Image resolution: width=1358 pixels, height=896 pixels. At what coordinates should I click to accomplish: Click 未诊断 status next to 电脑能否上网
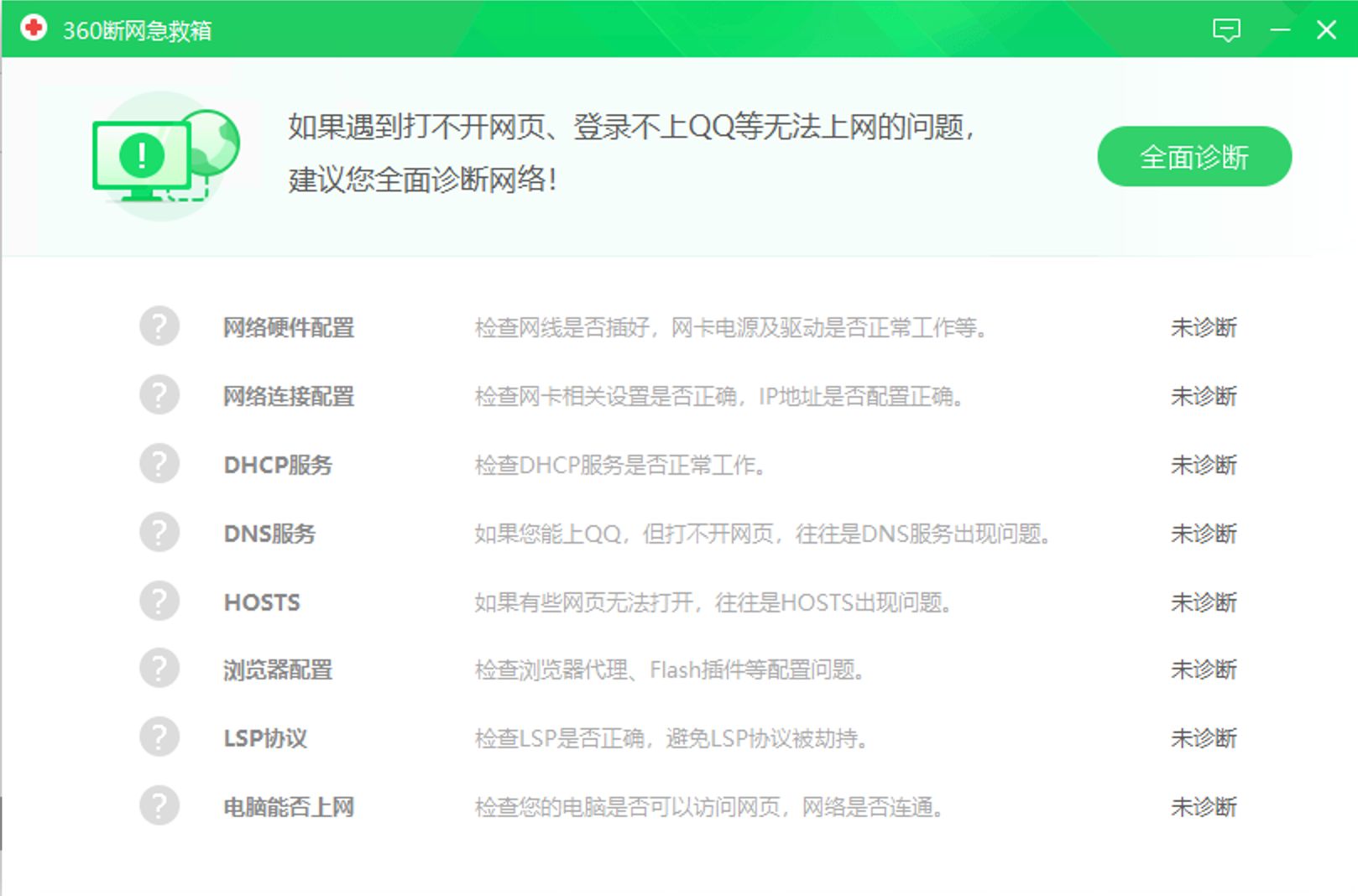(x=1204, y=806)
